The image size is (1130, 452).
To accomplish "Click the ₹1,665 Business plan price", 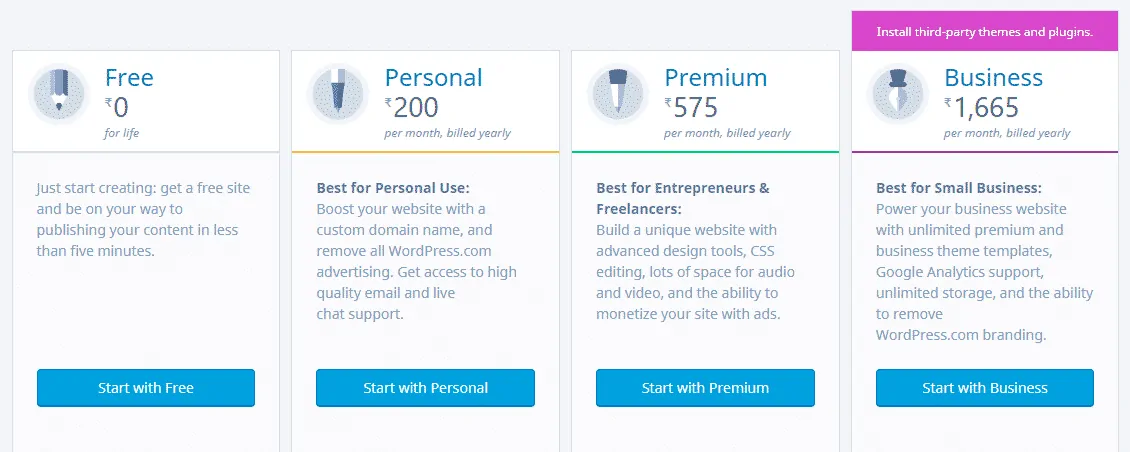I will pos(982,106).
